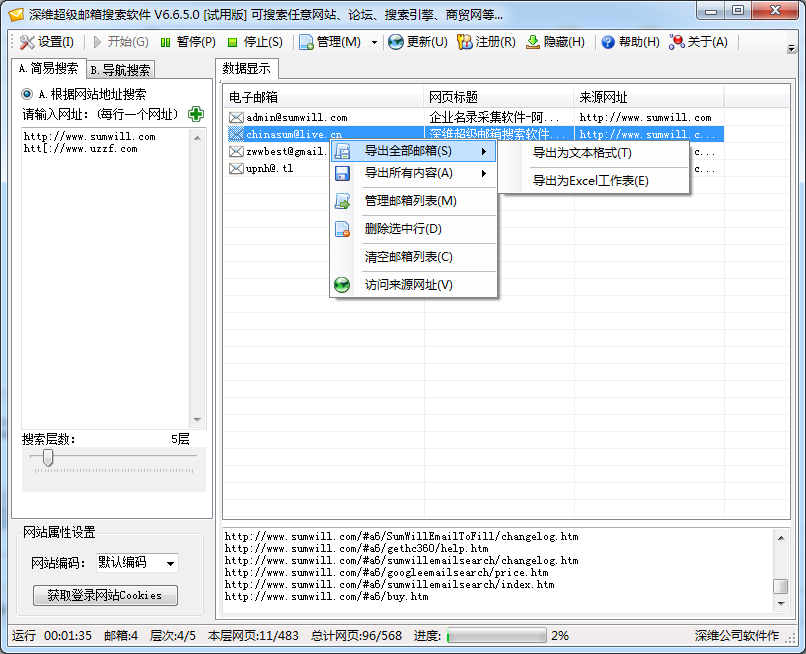Stop the search with 停止(S)

point(255,42)
